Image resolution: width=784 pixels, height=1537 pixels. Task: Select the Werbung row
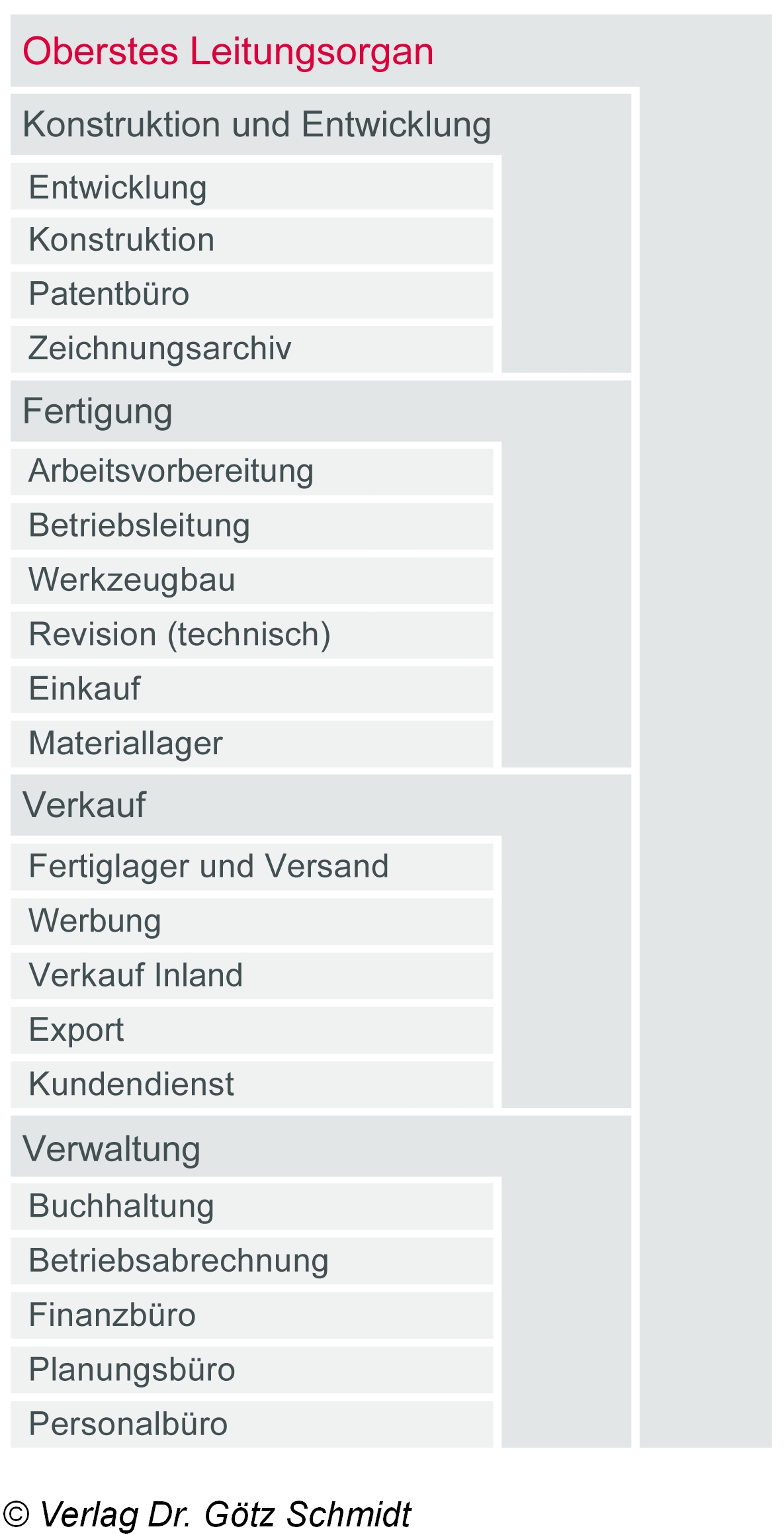click(x=95, y=921)
